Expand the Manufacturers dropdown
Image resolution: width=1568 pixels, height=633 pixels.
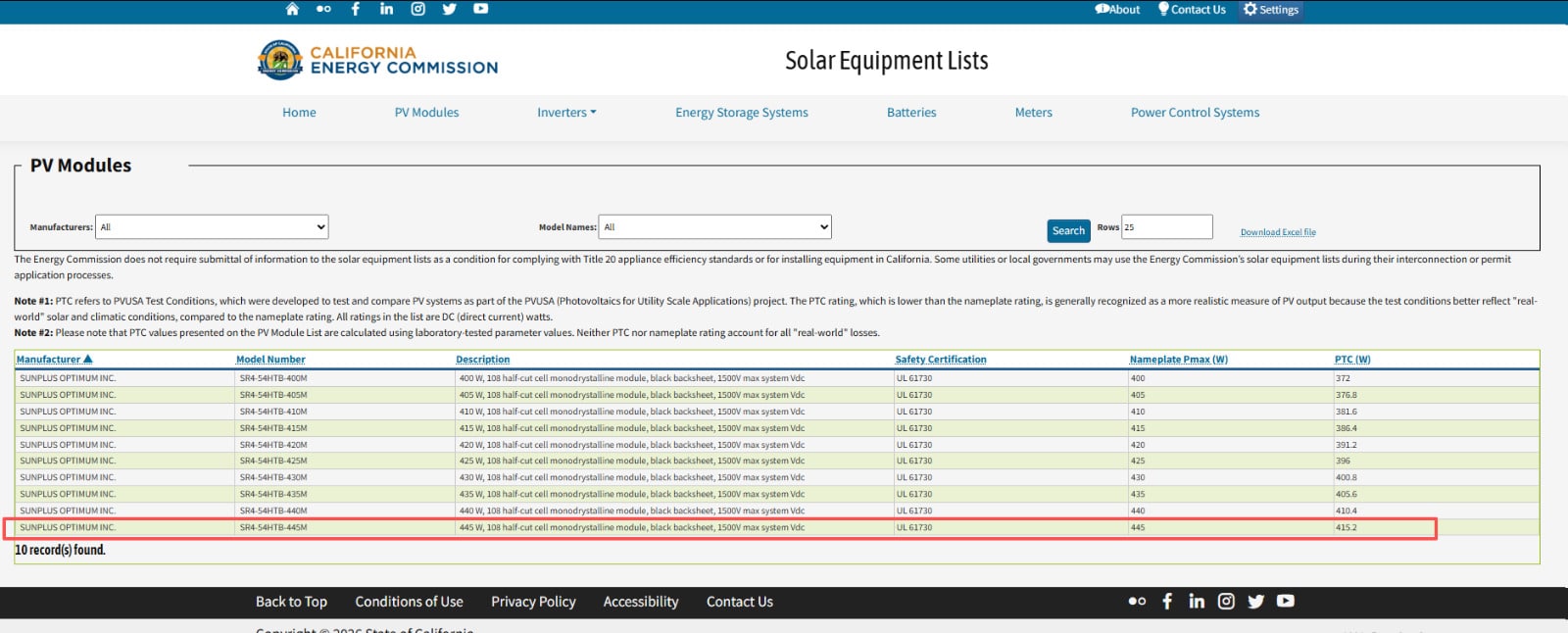tap(212, 227)
